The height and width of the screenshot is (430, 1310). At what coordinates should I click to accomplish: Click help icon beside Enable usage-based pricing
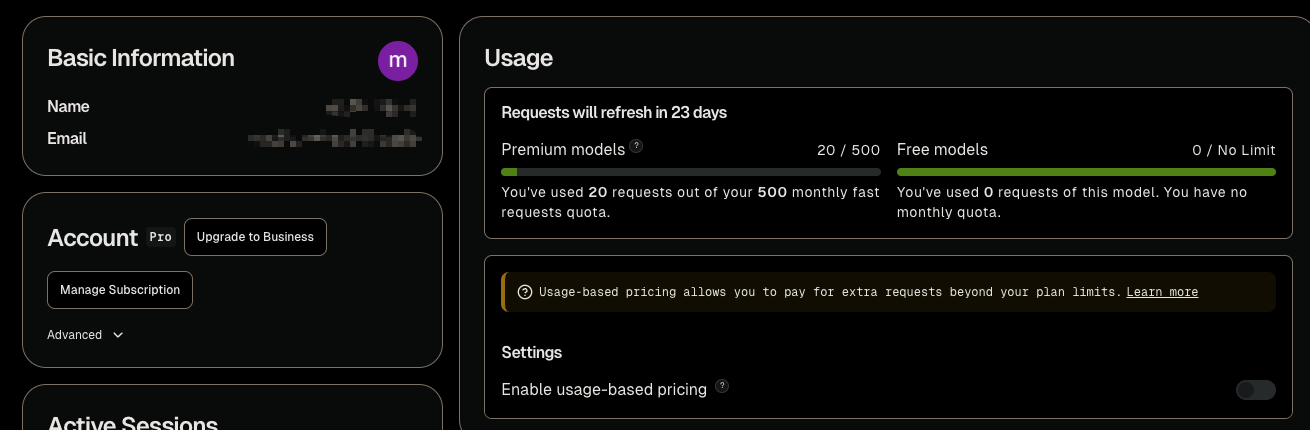(x=722, y=386)
